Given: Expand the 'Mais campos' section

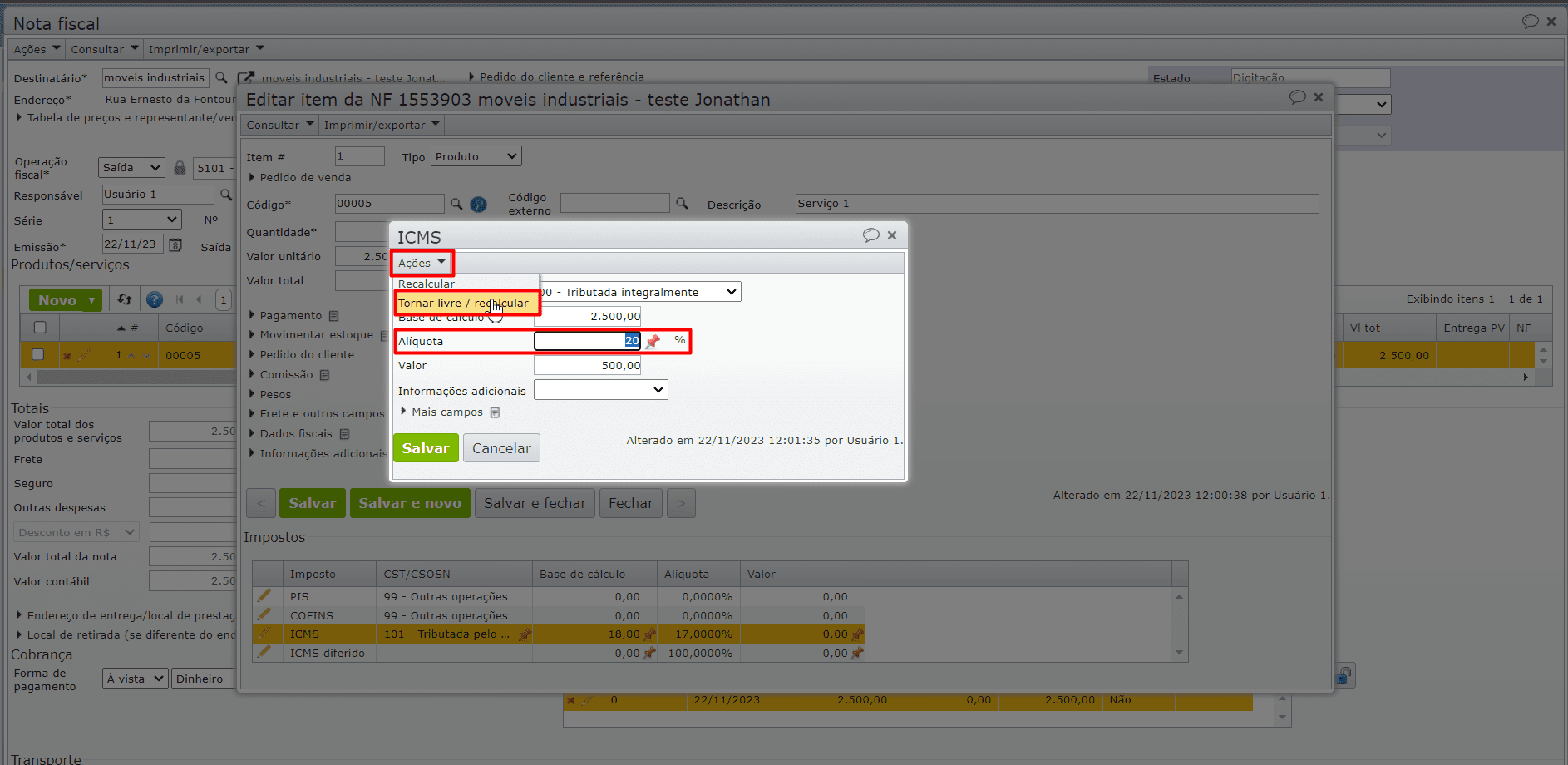Looking at the screenshot, I should (x=441, y=412).
